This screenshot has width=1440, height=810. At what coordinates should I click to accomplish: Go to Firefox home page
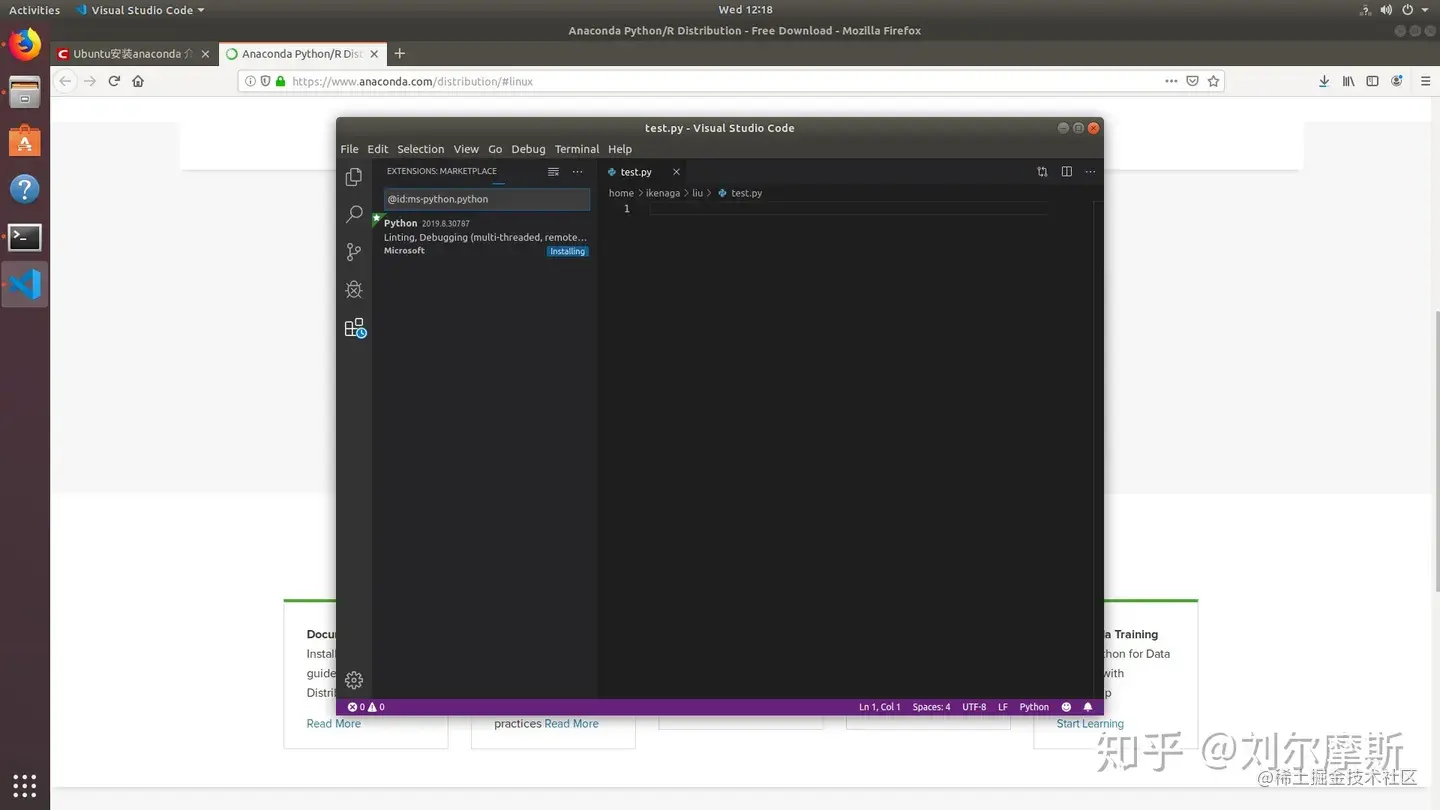click(x=138, y=81)
